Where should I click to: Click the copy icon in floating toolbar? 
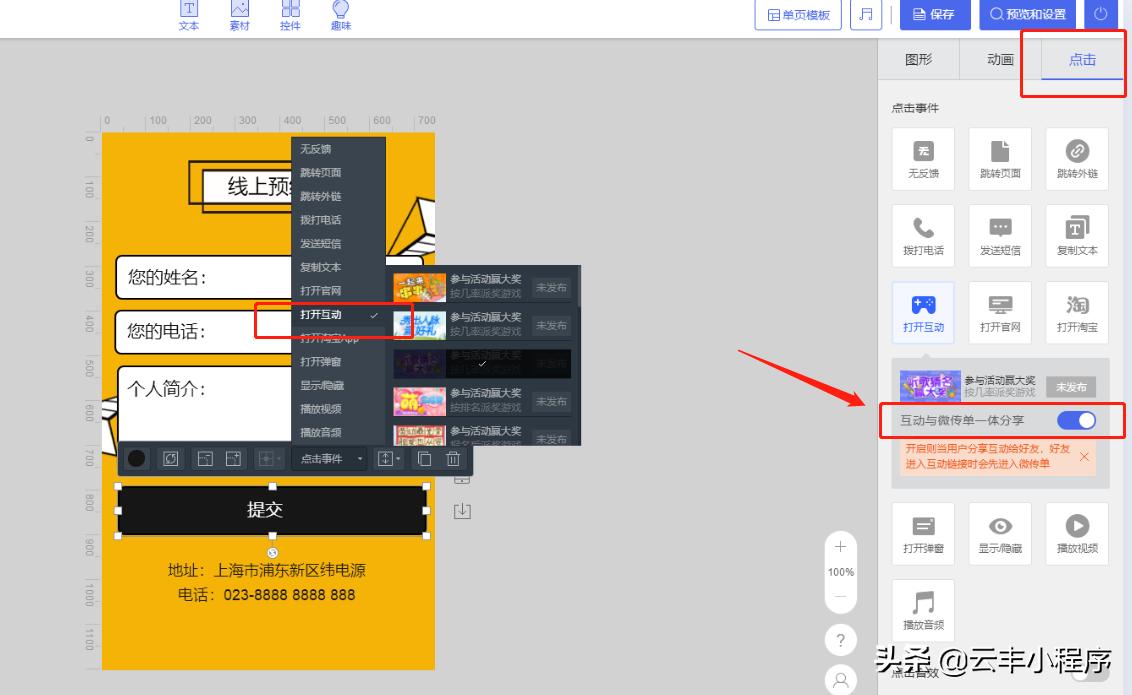click(424, 458)
